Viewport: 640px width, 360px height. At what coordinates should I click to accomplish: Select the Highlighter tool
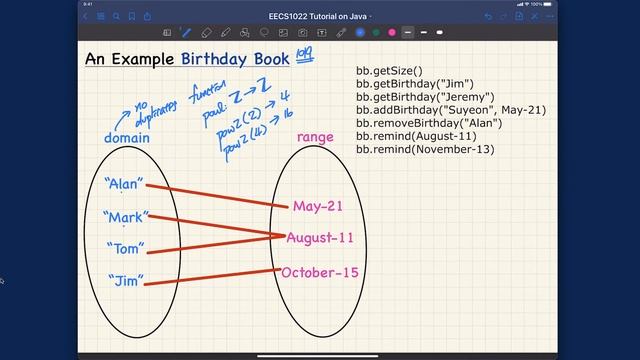point(225,32)
